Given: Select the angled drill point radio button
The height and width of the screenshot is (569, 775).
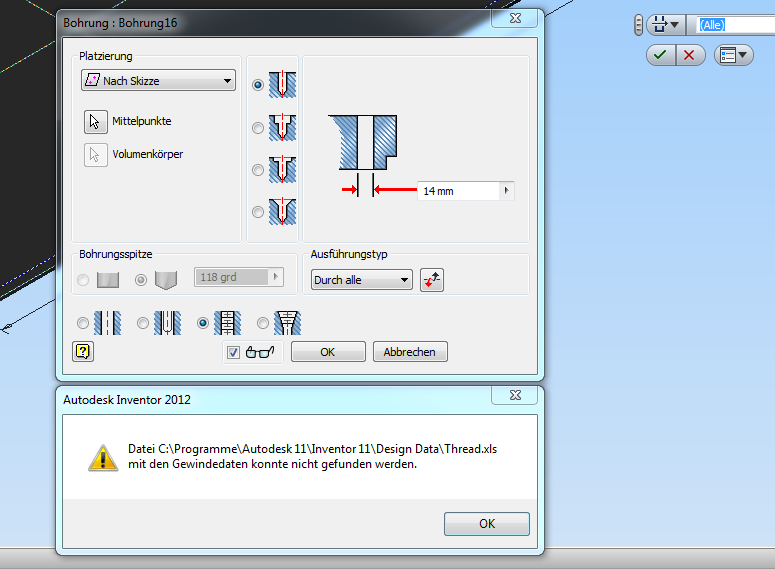Looking at the screenshot, I should coord(141,280).
